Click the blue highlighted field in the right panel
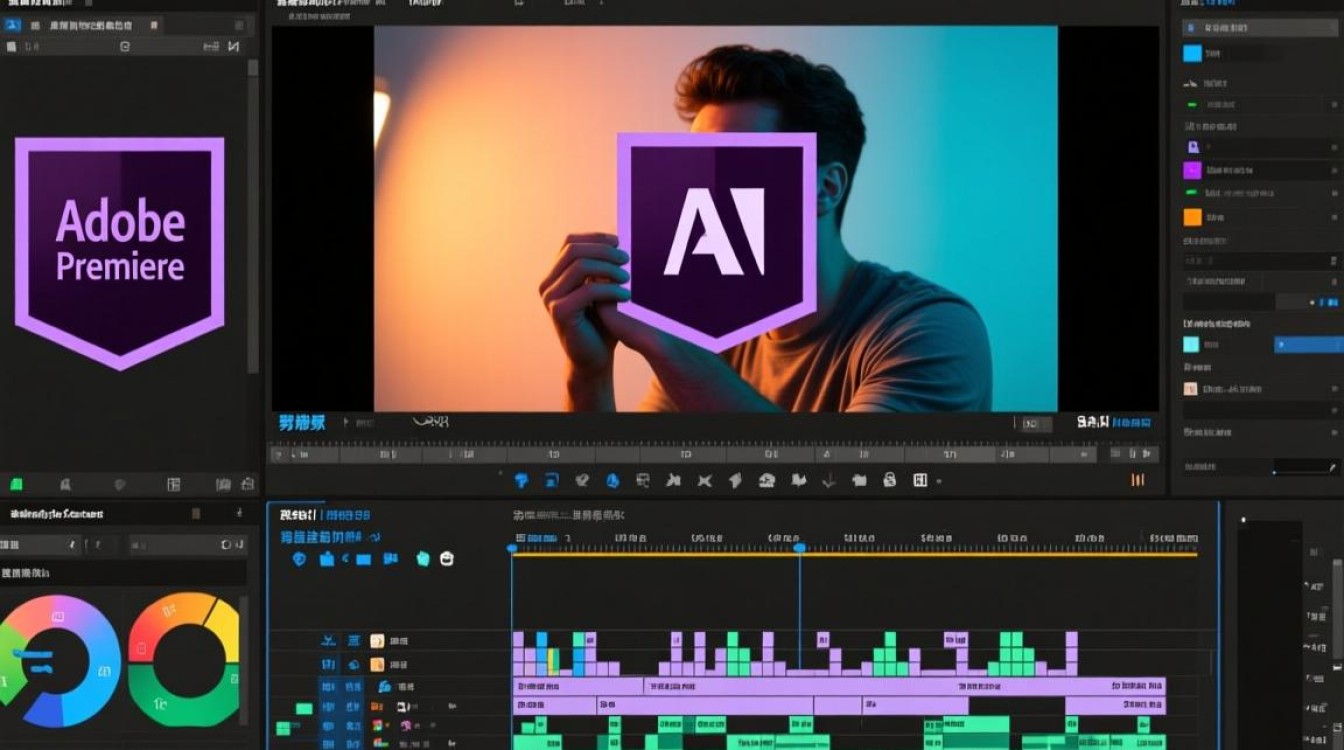The image size is (1344, 750). [x=1308, y=344]
